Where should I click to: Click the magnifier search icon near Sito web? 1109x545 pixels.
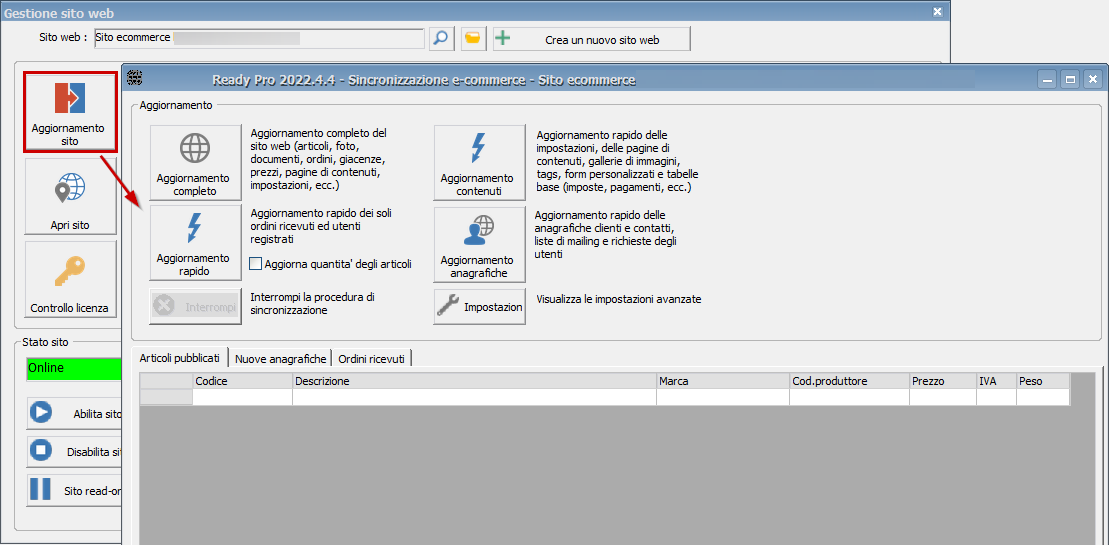[x=441, y=39]
